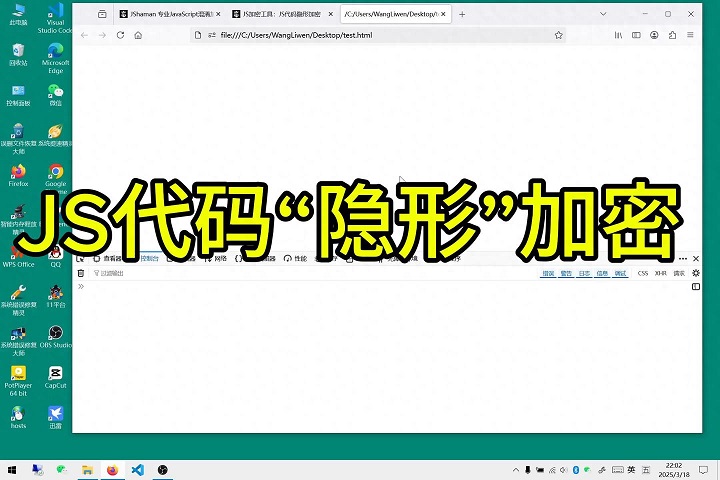Screen dimensions: 720x480
Task: Pick an element with the devtools picker
Action: point(80,259)
